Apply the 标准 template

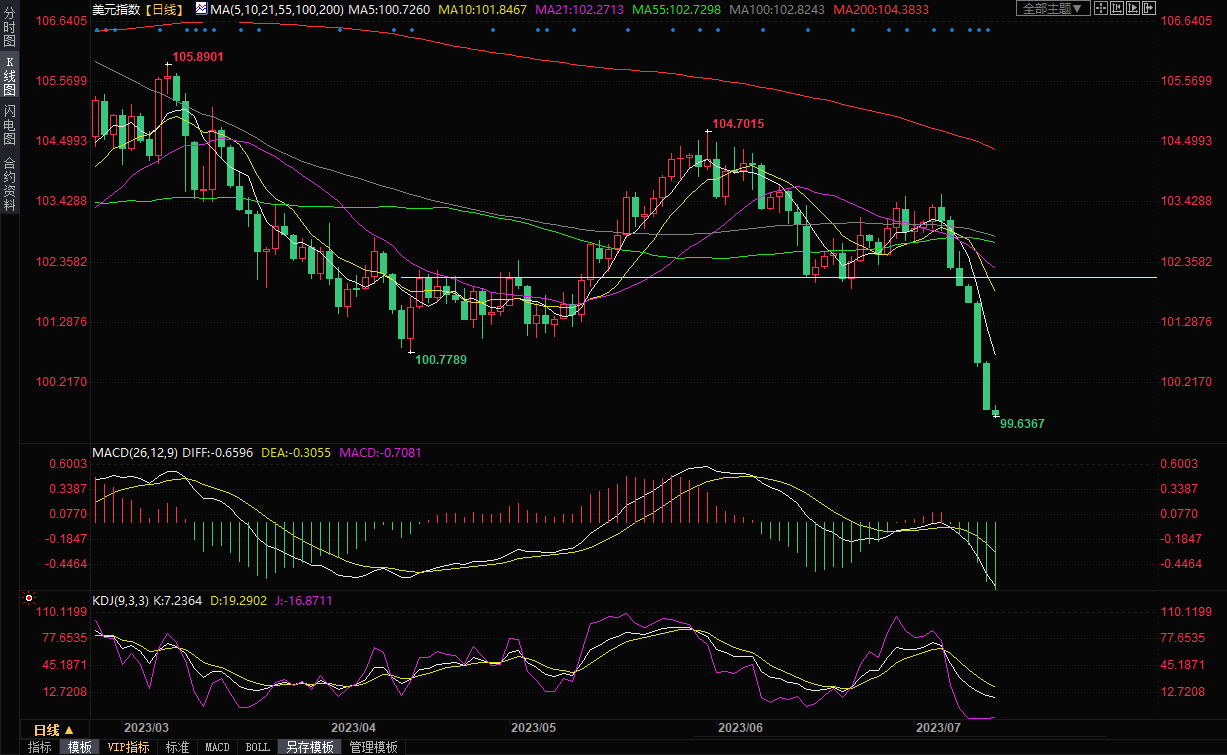[x=177, y=747]
